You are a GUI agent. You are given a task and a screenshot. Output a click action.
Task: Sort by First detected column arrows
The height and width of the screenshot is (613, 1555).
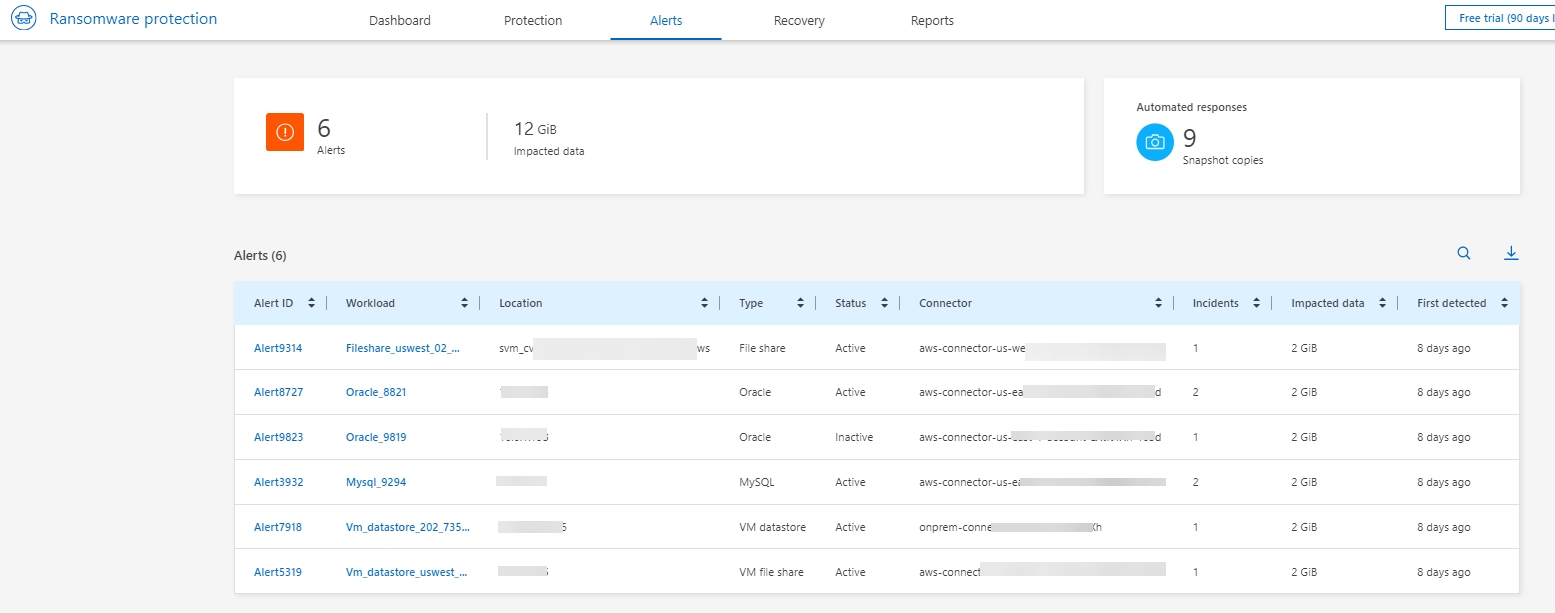click(1504, 303)
